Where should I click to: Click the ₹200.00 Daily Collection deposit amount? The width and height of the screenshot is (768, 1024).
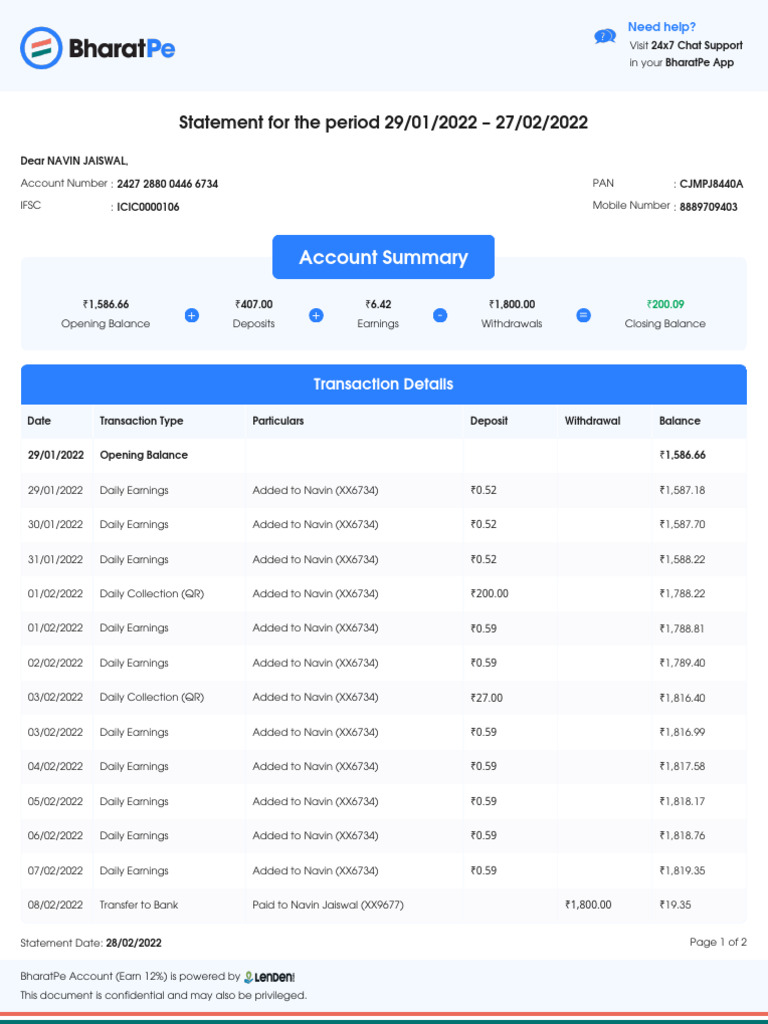pyautogui.click(x=490, y=593)
